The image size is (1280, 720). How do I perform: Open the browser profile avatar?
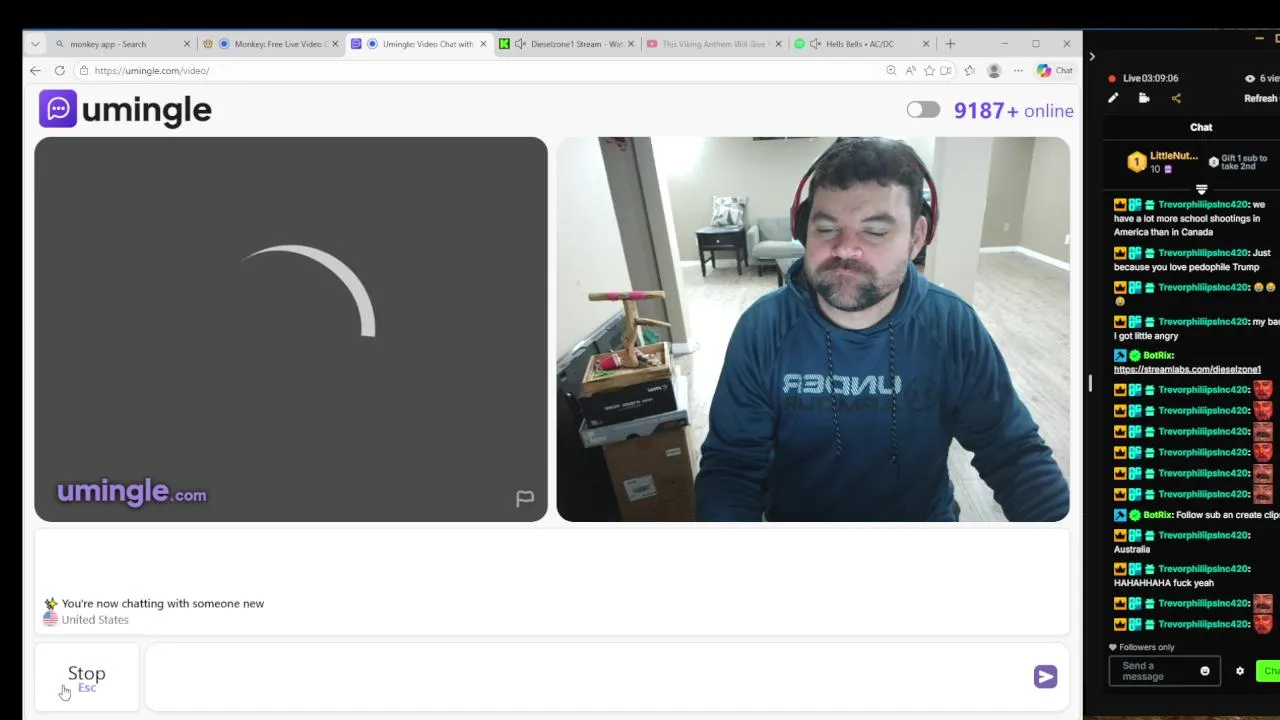click(993, 71)
